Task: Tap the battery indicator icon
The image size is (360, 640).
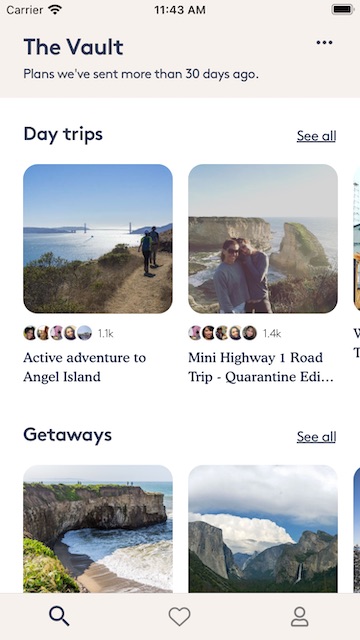Action: click(x=342, y=9)
